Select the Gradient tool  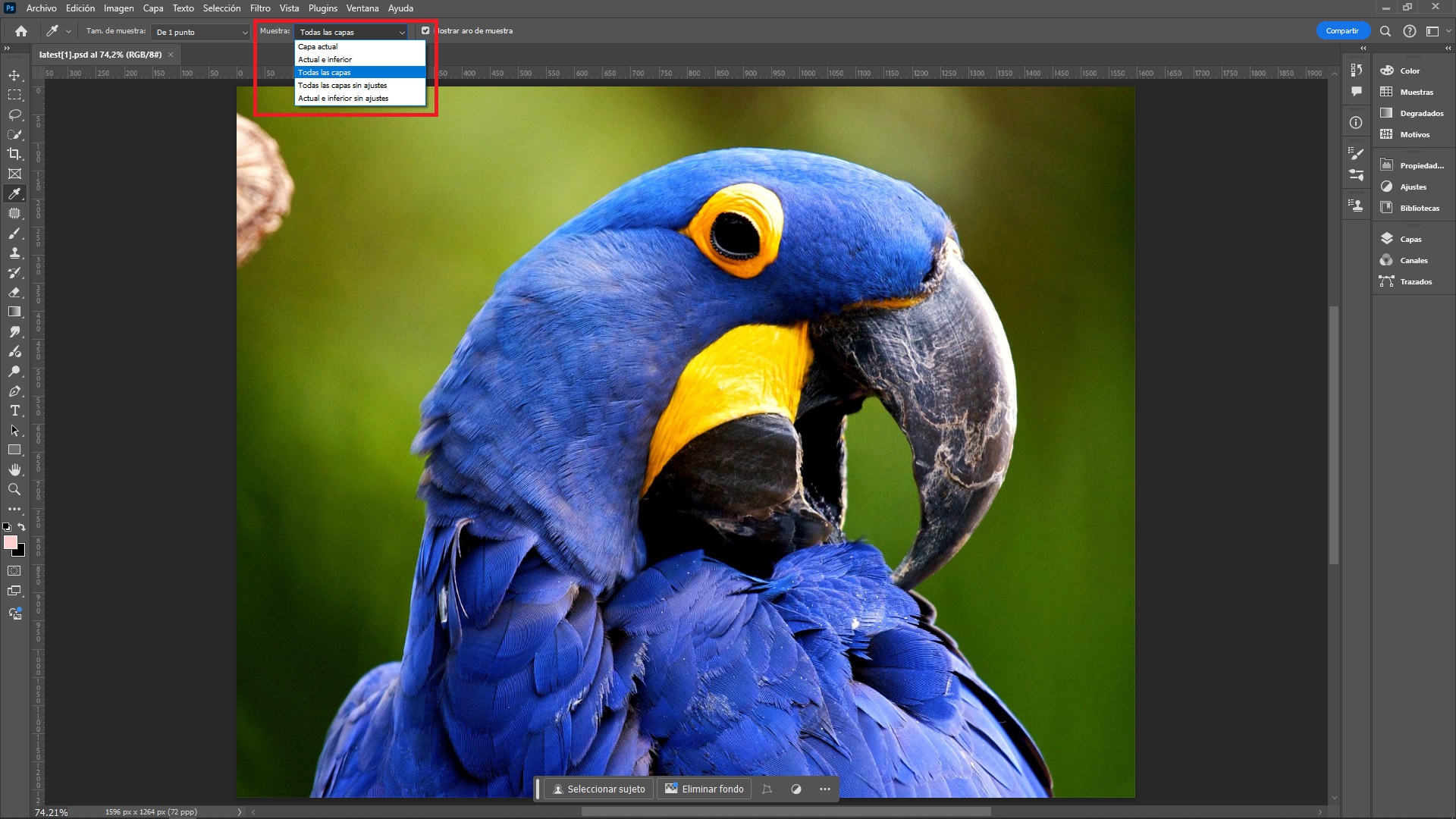pyautogui.click(x=14, y=312)
